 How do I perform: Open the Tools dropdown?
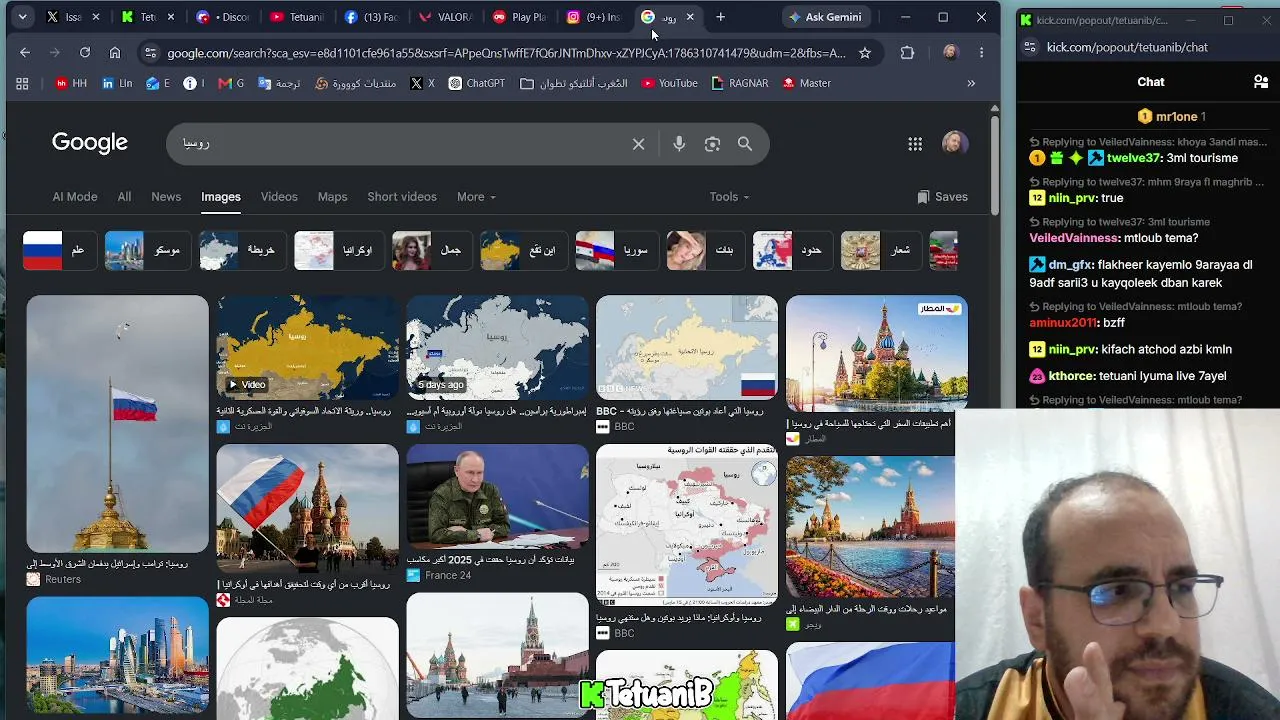(729, 197)
